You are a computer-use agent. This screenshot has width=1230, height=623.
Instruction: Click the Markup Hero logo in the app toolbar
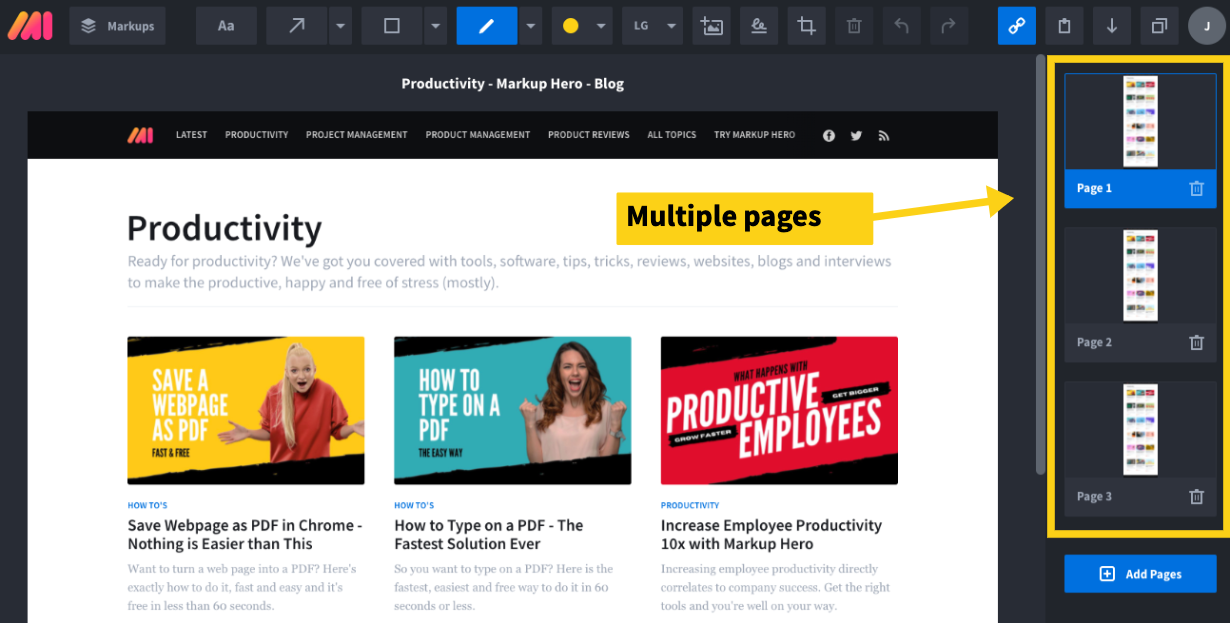[29, 26]
